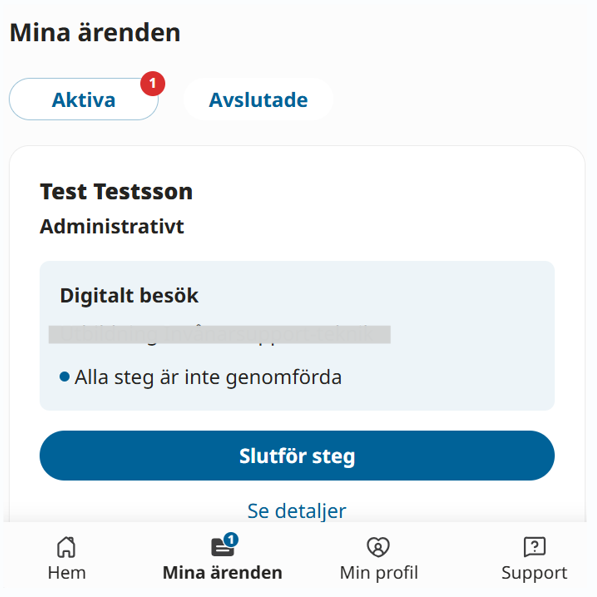Switch to the Avslutade tab
Image resolution: width=597 pixels, height=597 pixels.
[x=258, y=100]
